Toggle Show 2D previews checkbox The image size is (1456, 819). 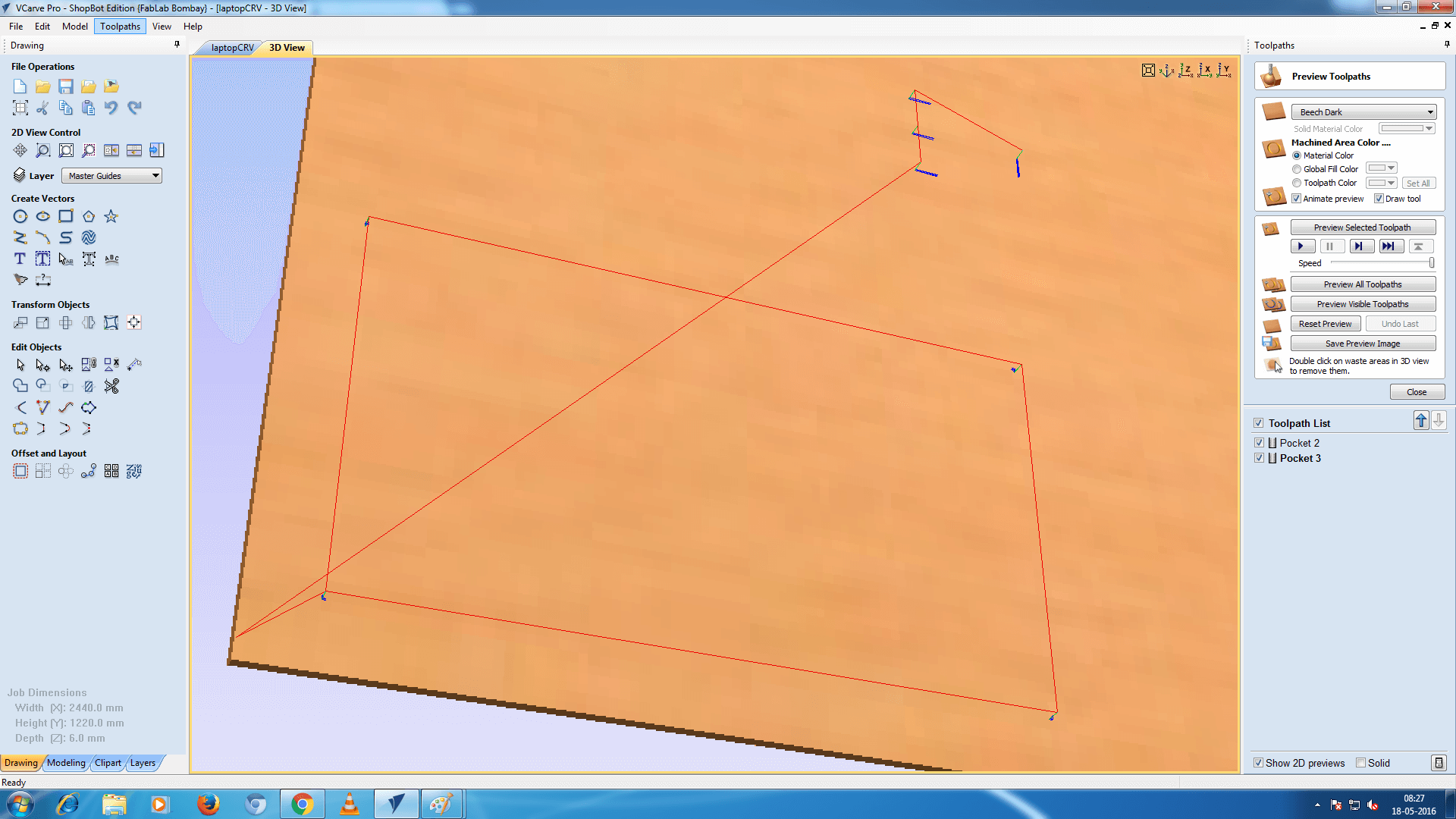(1259, 763)
